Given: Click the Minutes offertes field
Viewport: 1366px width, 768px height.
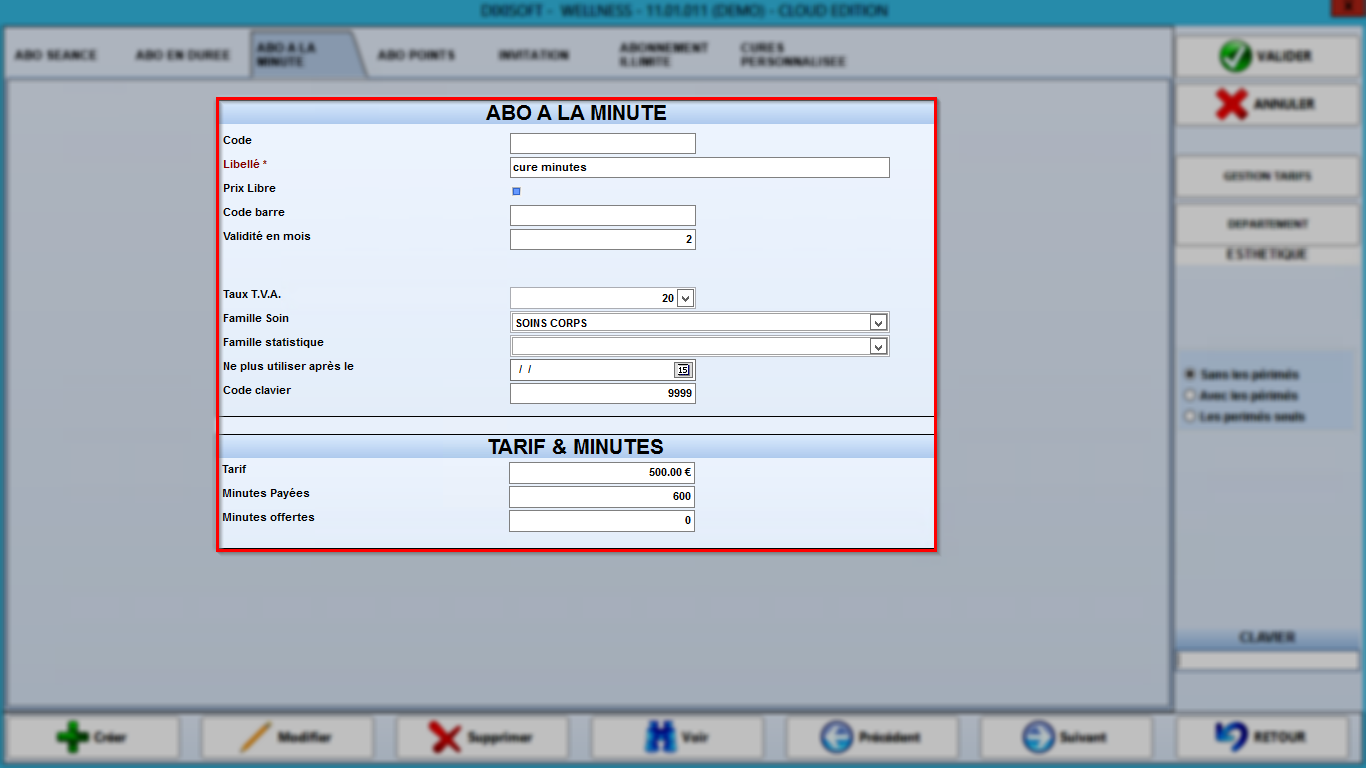Looking at the screenshot, I should click(x=602, y=520).
